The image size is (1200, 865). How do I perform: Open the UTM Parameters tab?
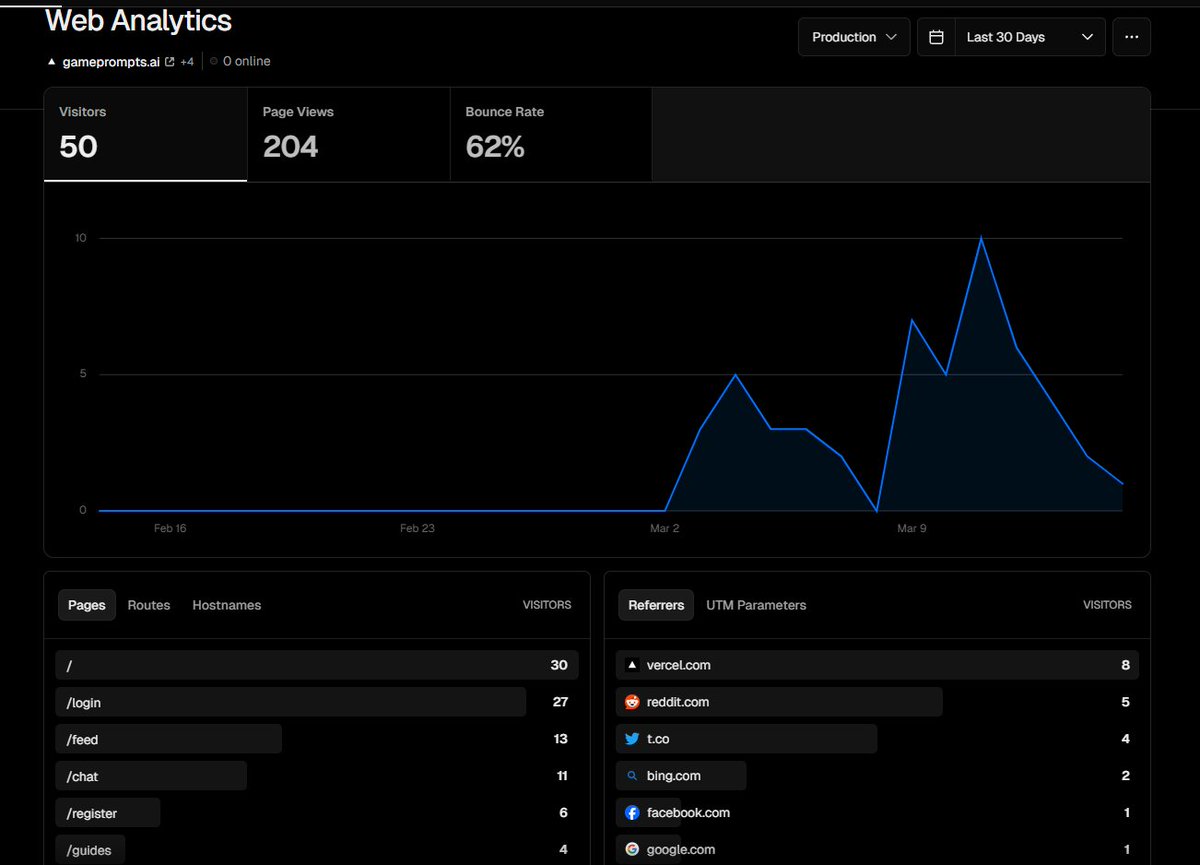click(x=756, y=605)
